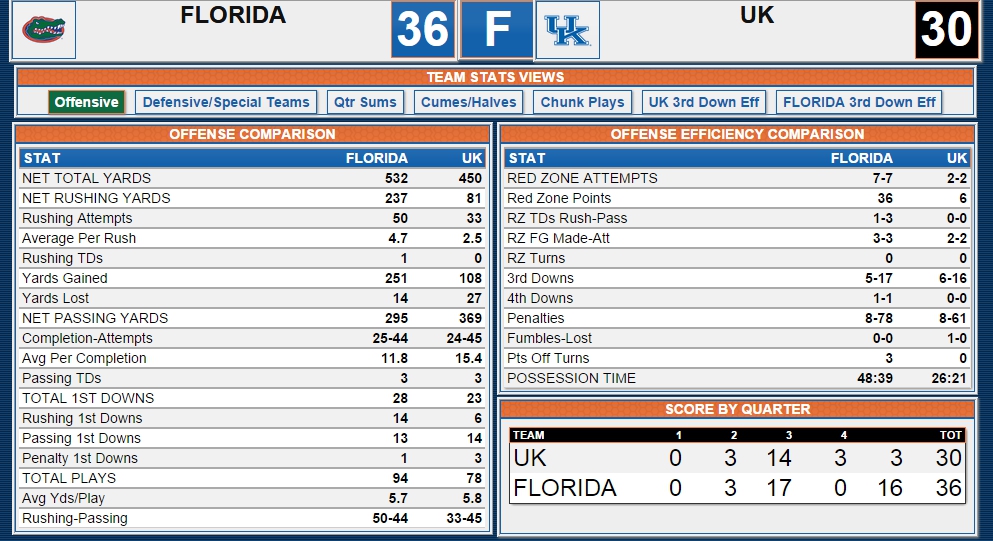Select the RED ZONE ATTEMPTS row
This screenshot has height=541, width=993.
tap(737, 178)
